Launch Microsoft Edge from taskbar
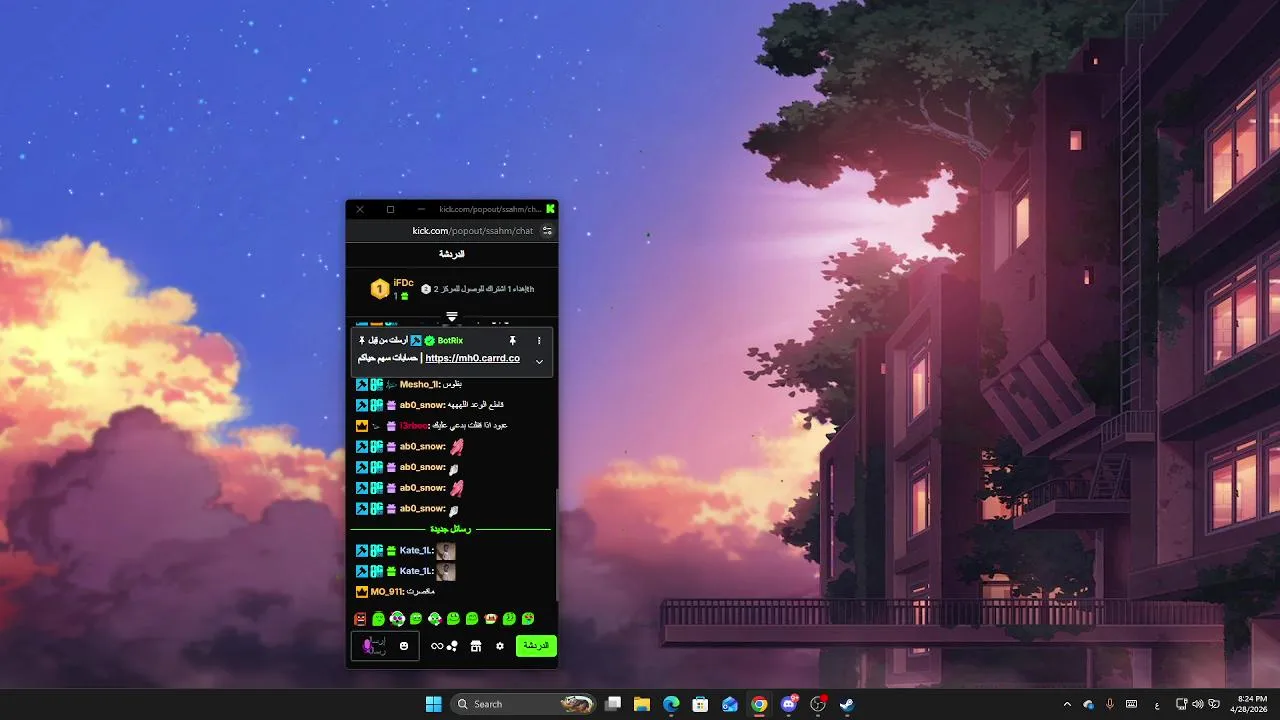This screenshot has width=1280, height=720. 671,704
